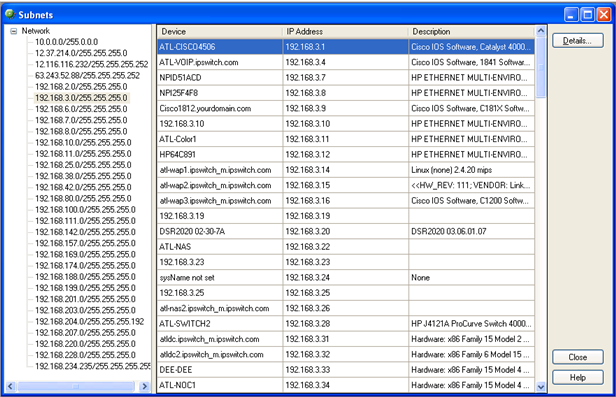Screen dimensions: 616x397
Task: Sort by the Description column header
Action: (x=471, y=31)
